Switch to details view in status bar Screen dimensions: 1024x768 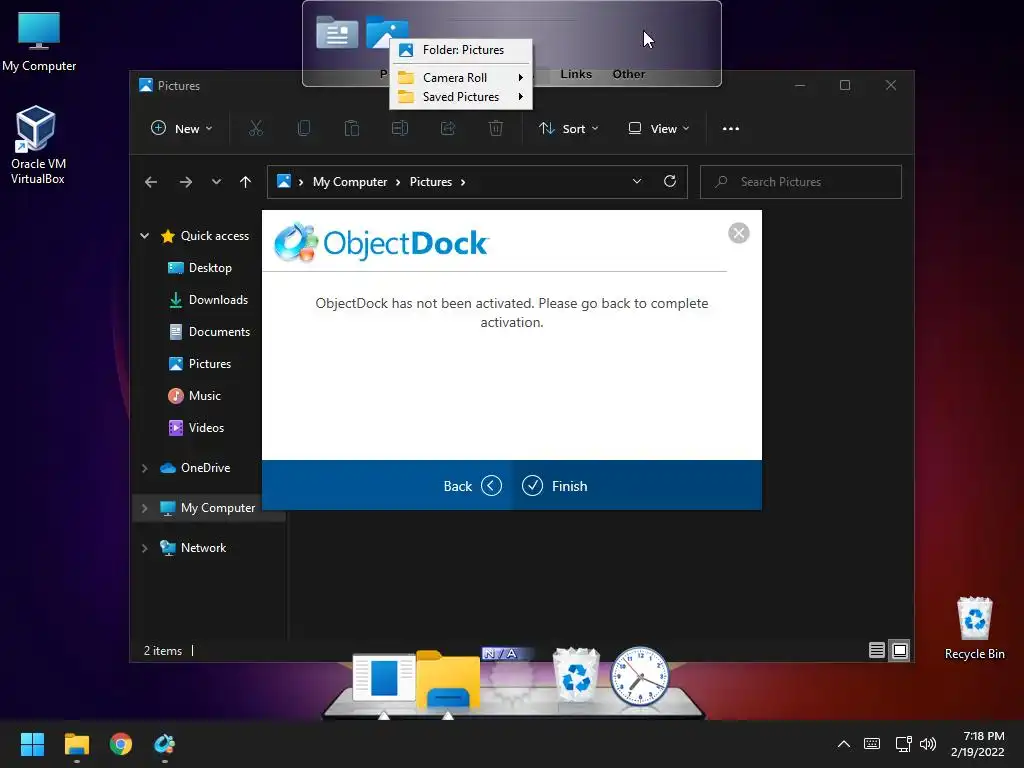tap(876, 650)
